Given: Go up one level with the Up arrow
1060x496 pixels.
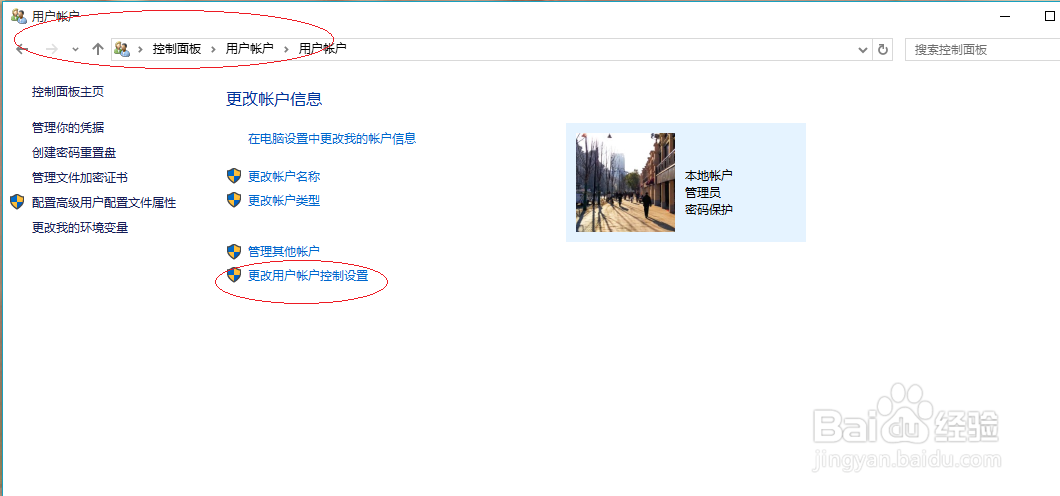Looking at the screenshot, I should [x=98, y=49].
